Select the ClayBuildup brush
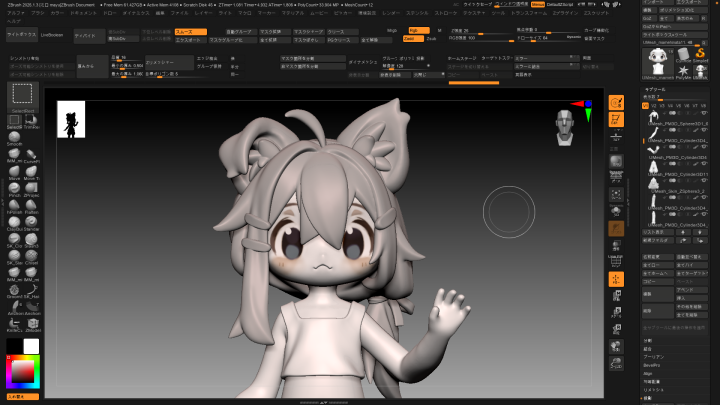The image size is (720, 405). point(14,223)
